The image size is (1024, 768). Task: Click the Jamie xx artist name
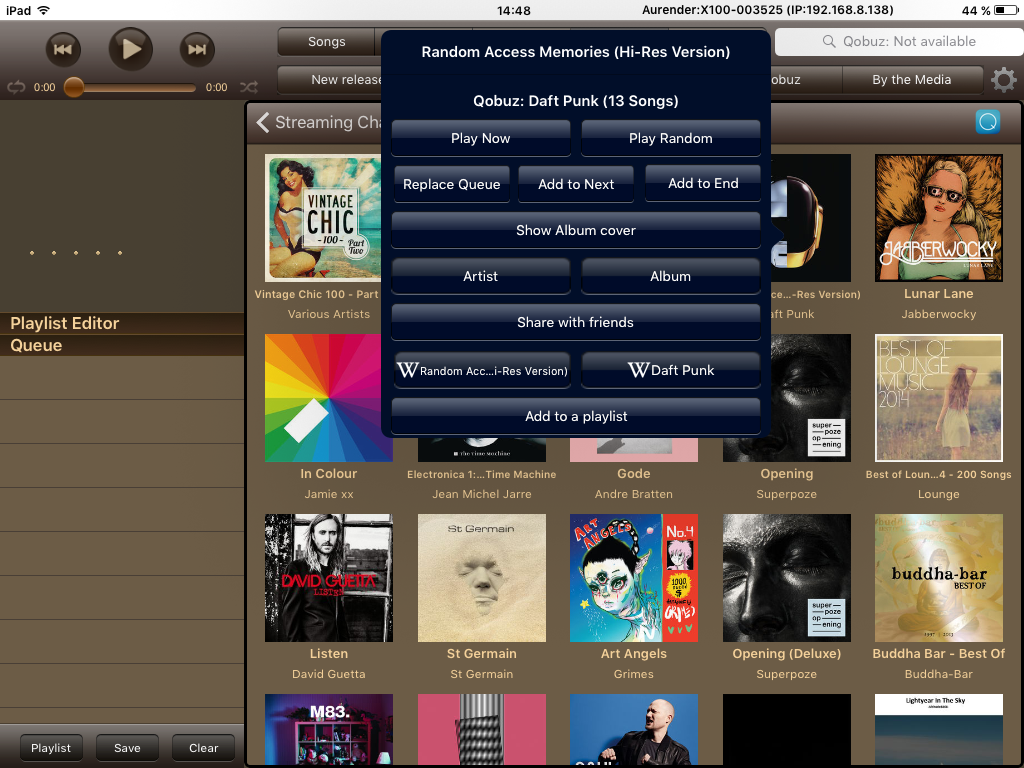pyautogui.click(x=328, y=494)
